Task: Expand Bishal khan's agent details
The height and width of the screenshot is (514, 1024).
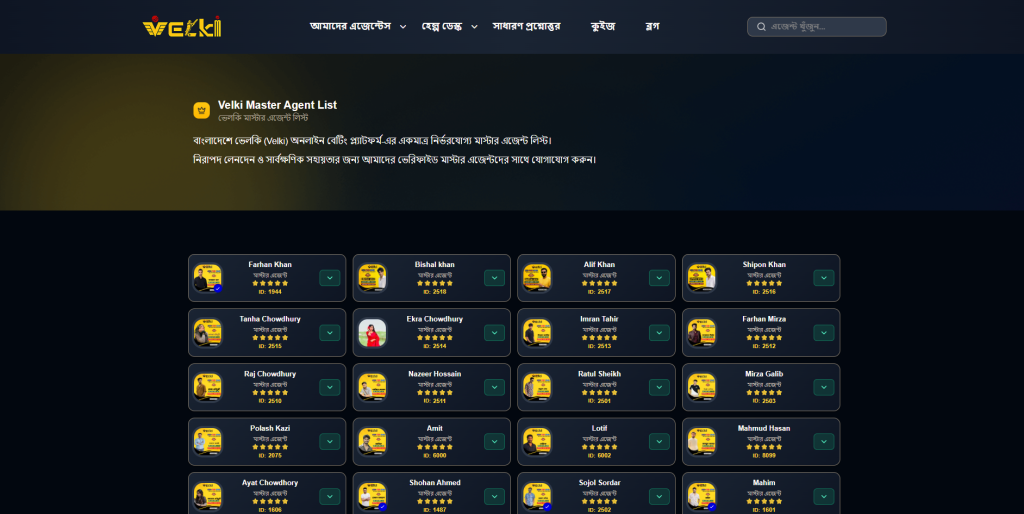Action: pyautogui.click(x=494, y=278)
